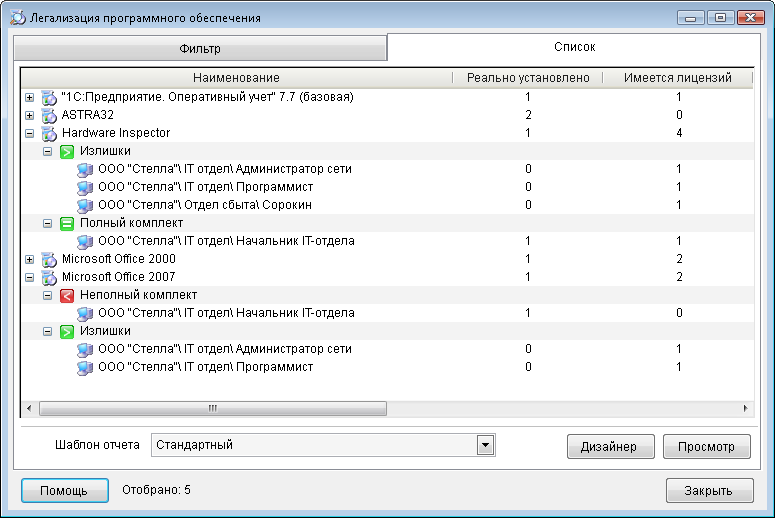The height and width of the screenshot is (518, 775).
Task: Click the installed count 2 for ASTRA32
Action: tap(528, 115)
